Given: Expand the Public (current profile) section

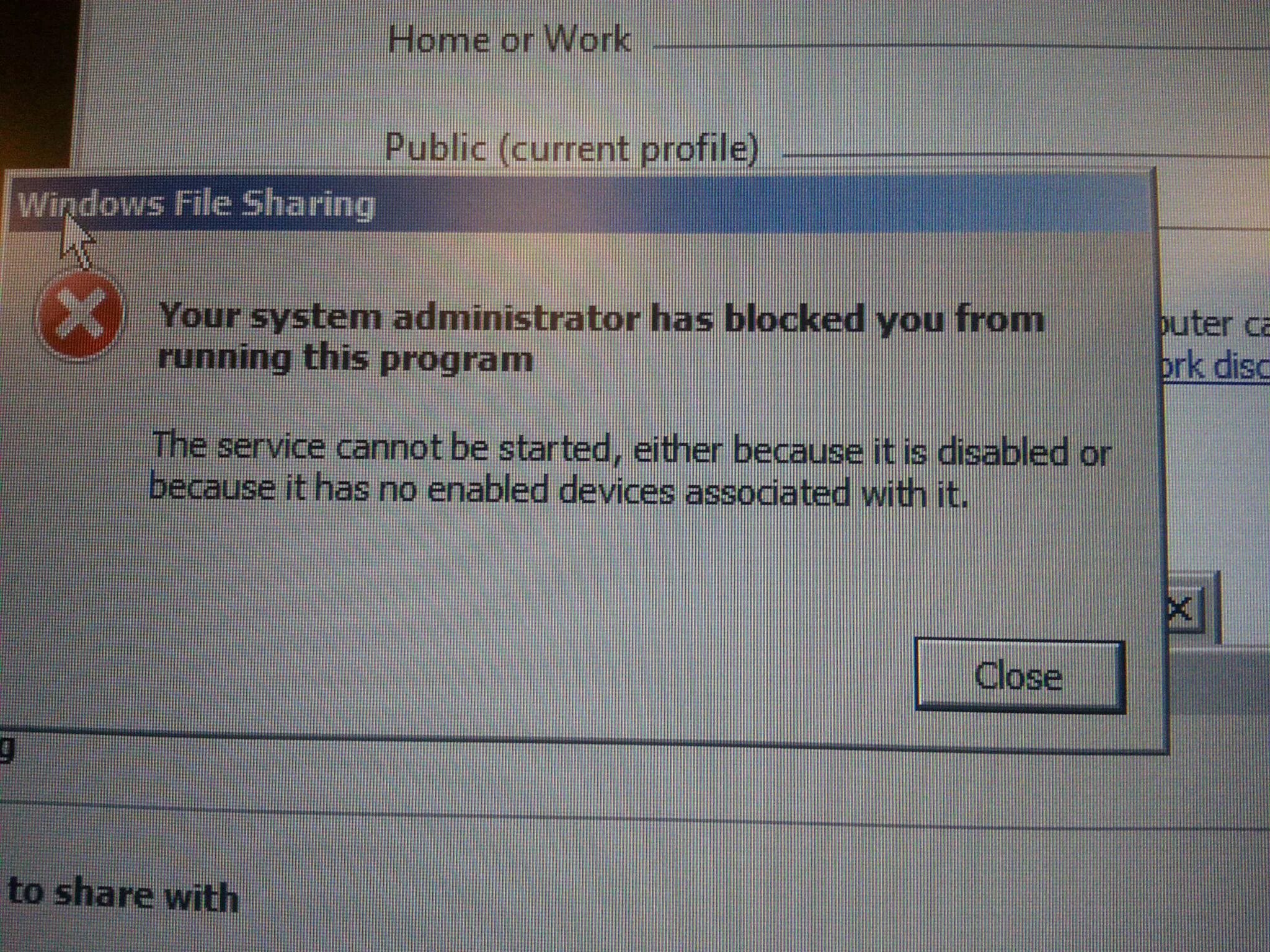Looking at the screenshot, I should pyautogui.click(x=572, y=148).
